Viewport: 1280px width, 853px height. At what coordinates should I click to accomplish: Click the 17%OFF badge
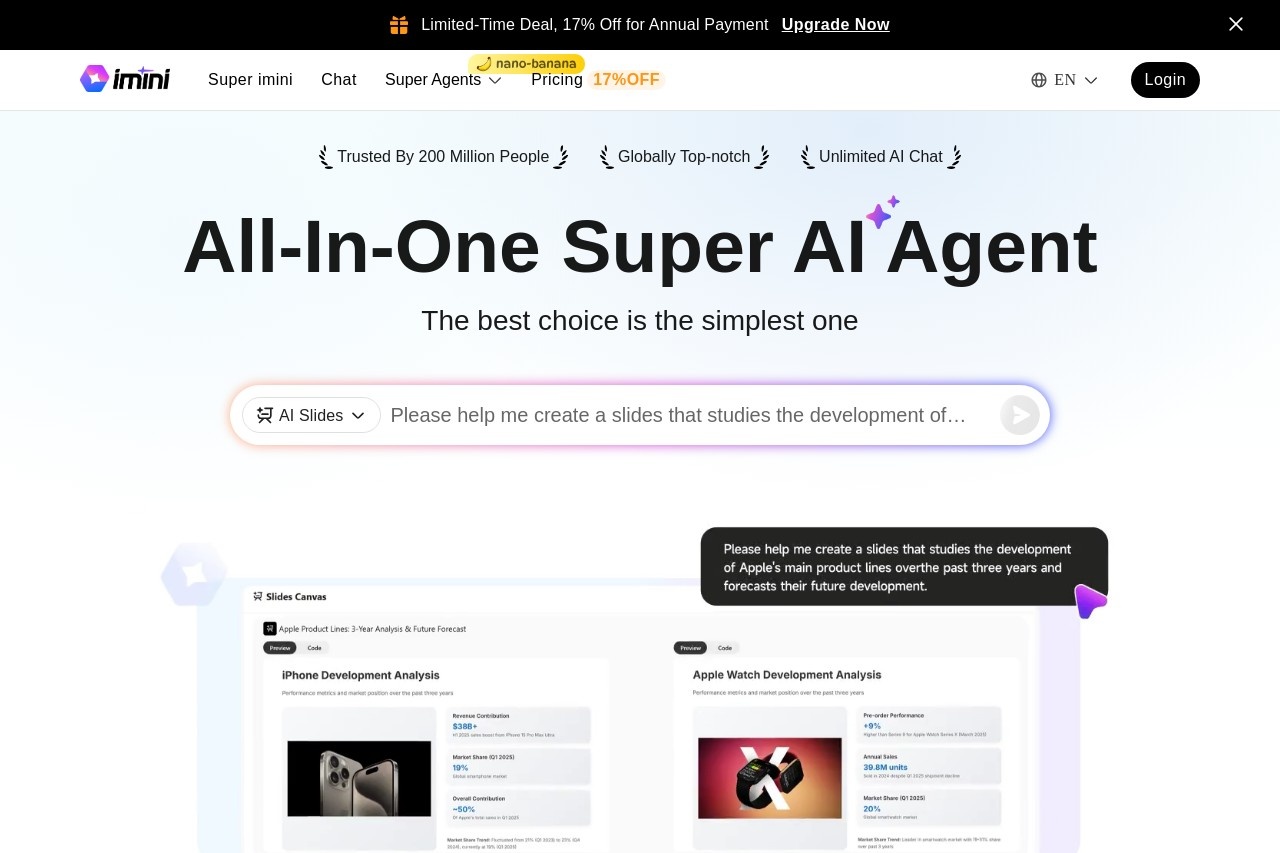tap(626, 80)
